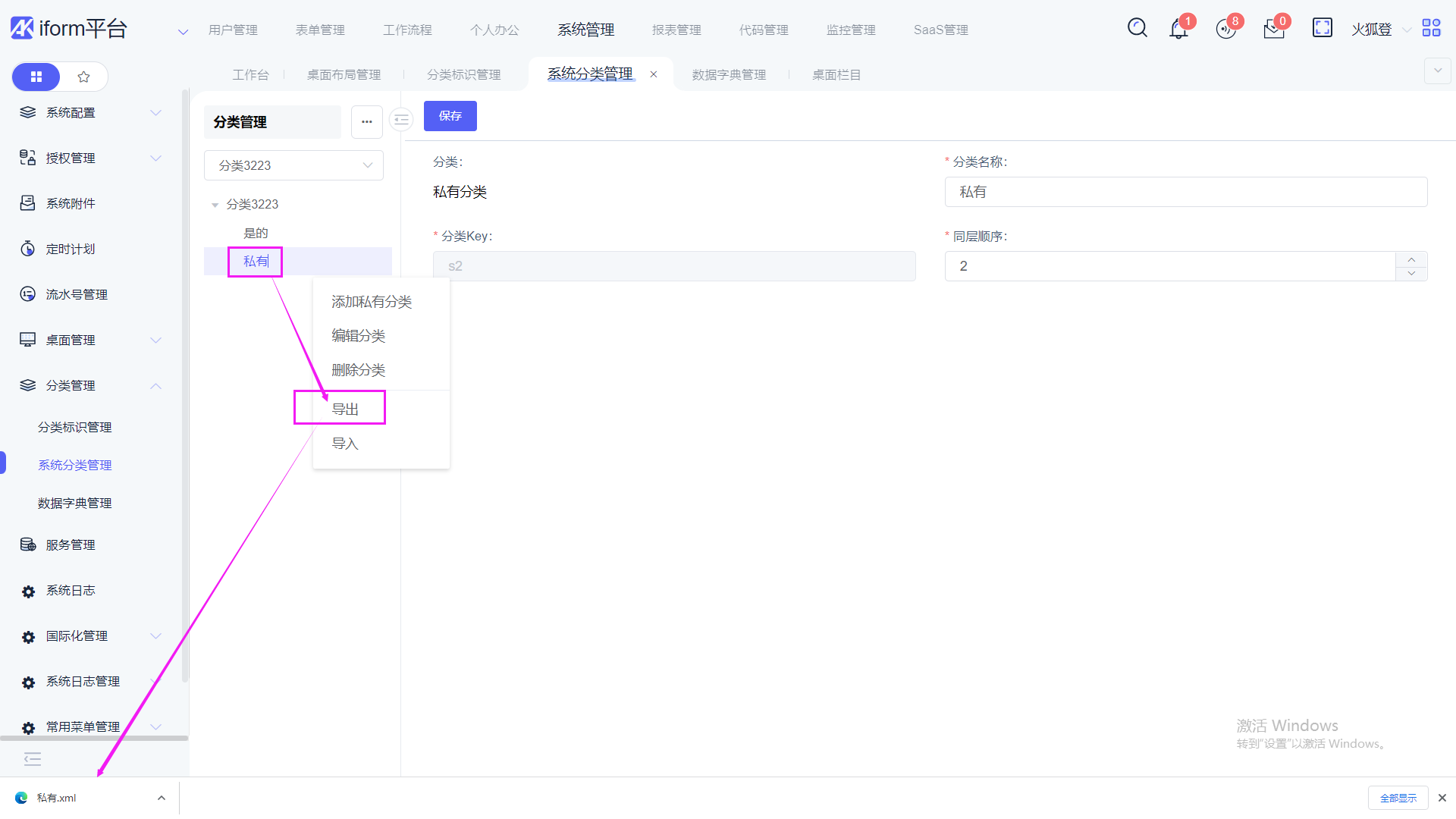Click the 分类名称 input field
The height and width of the screenshot is (819, 1456).
click(x=1185, y=192)
